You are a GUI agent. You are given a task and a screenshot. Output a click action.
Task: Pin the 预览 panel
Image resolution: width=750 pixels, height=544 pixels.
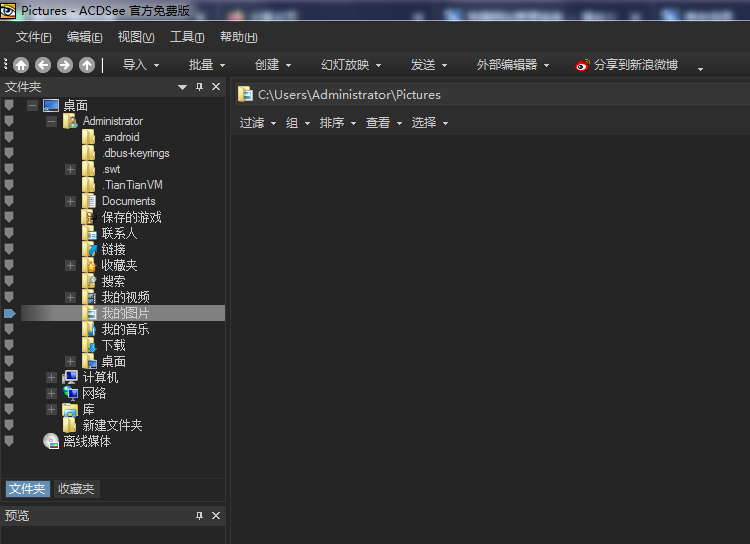[199, 515]
